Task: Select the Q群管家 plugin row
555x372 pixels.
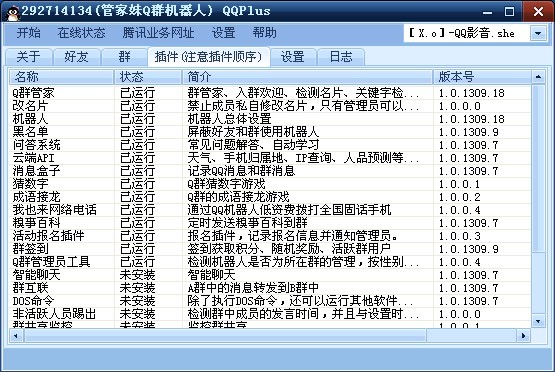Action: 270,93
